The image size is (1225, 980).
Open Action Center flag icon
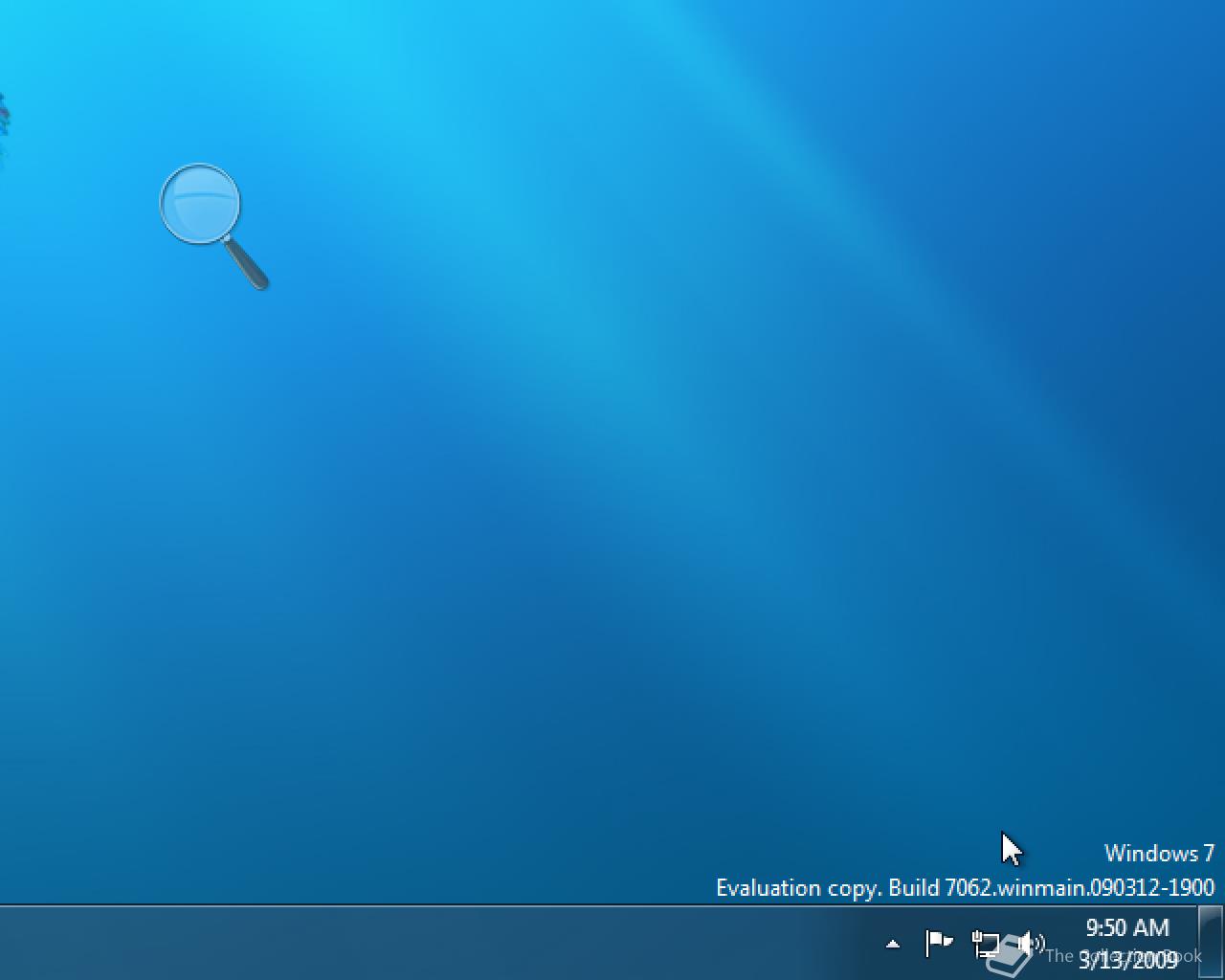(939, 944)
